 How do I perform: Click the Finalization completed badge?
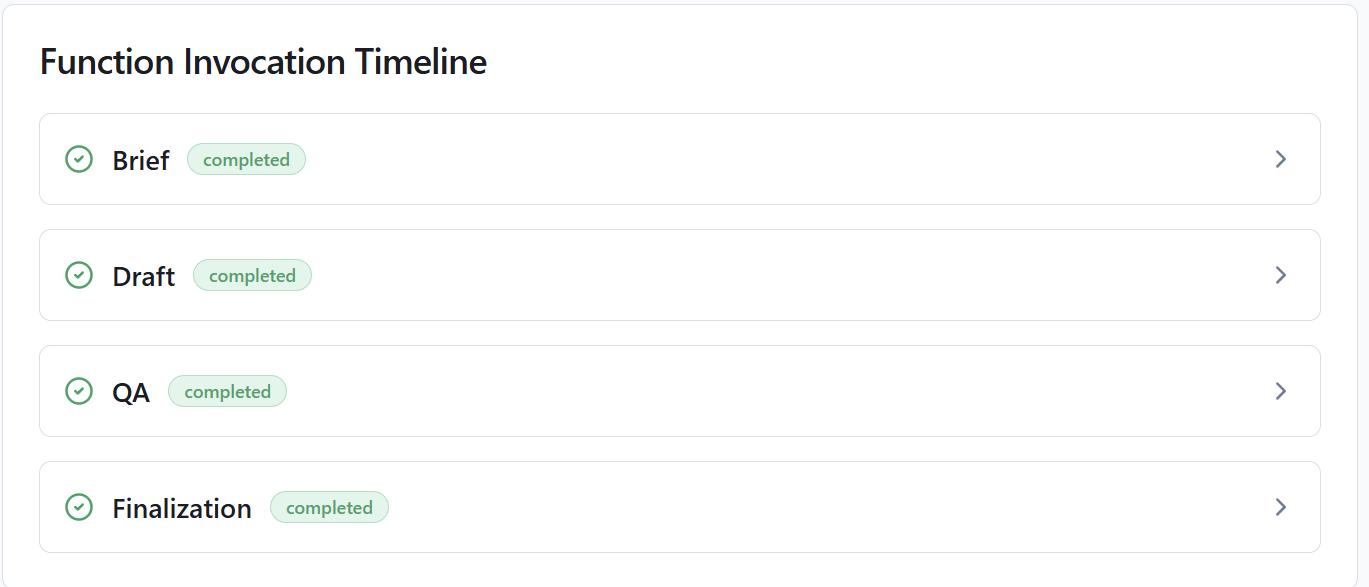(329, 508)
